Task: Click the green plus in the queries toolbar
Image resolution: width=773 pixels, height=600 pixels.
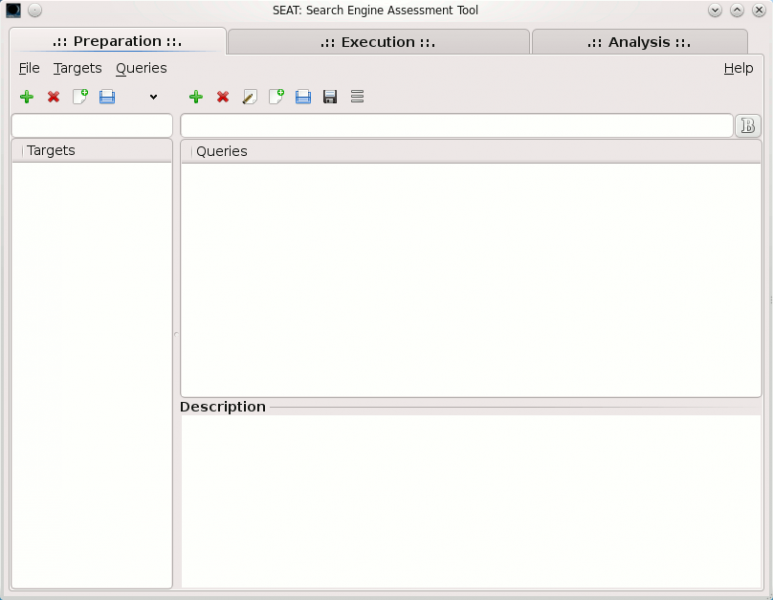Action: pyautogui.click(x=196, y=97)
